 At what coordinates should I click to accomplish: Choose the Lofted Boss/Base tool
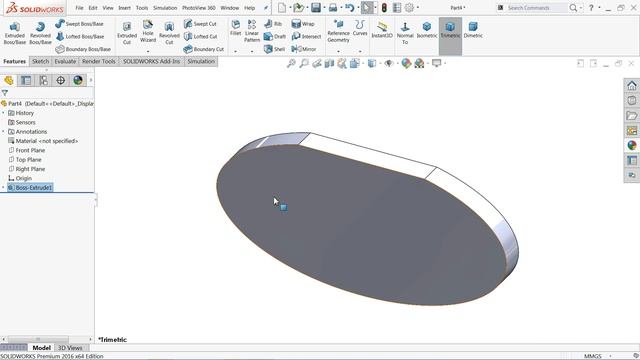(x=80, y=36)
